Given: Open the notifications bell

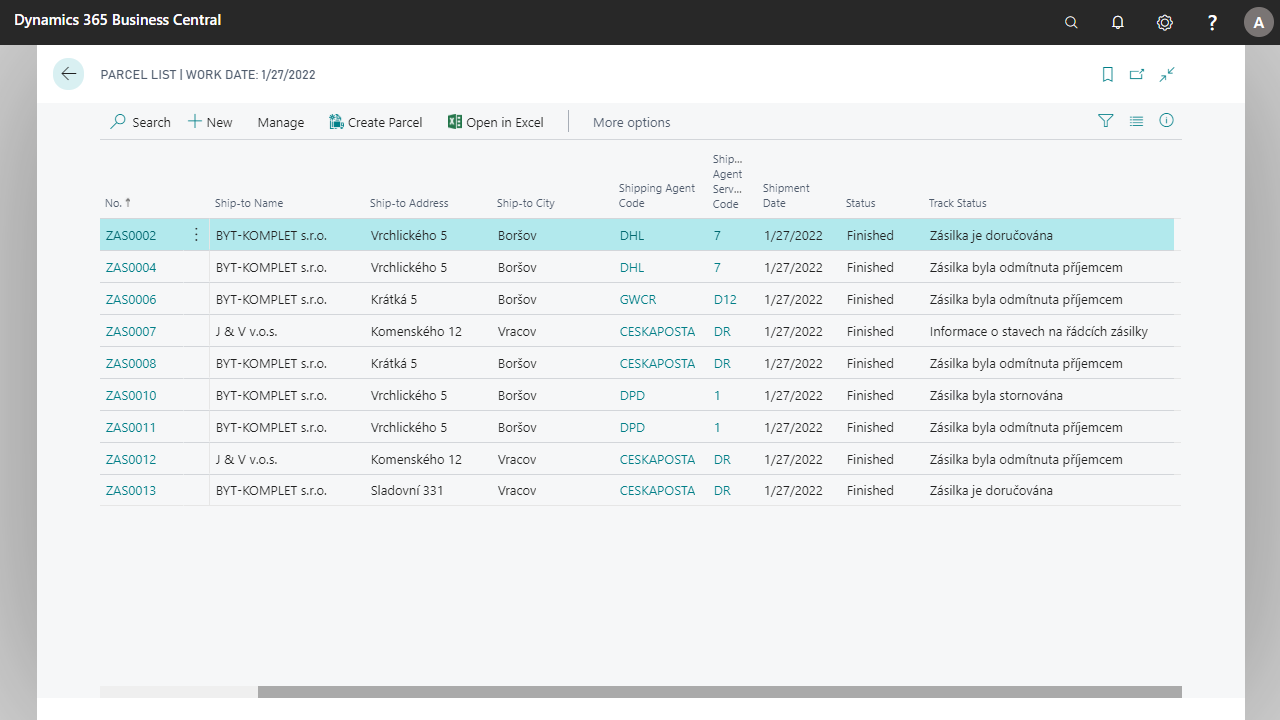Looking at the screenshot, I should pos(1118,22).
